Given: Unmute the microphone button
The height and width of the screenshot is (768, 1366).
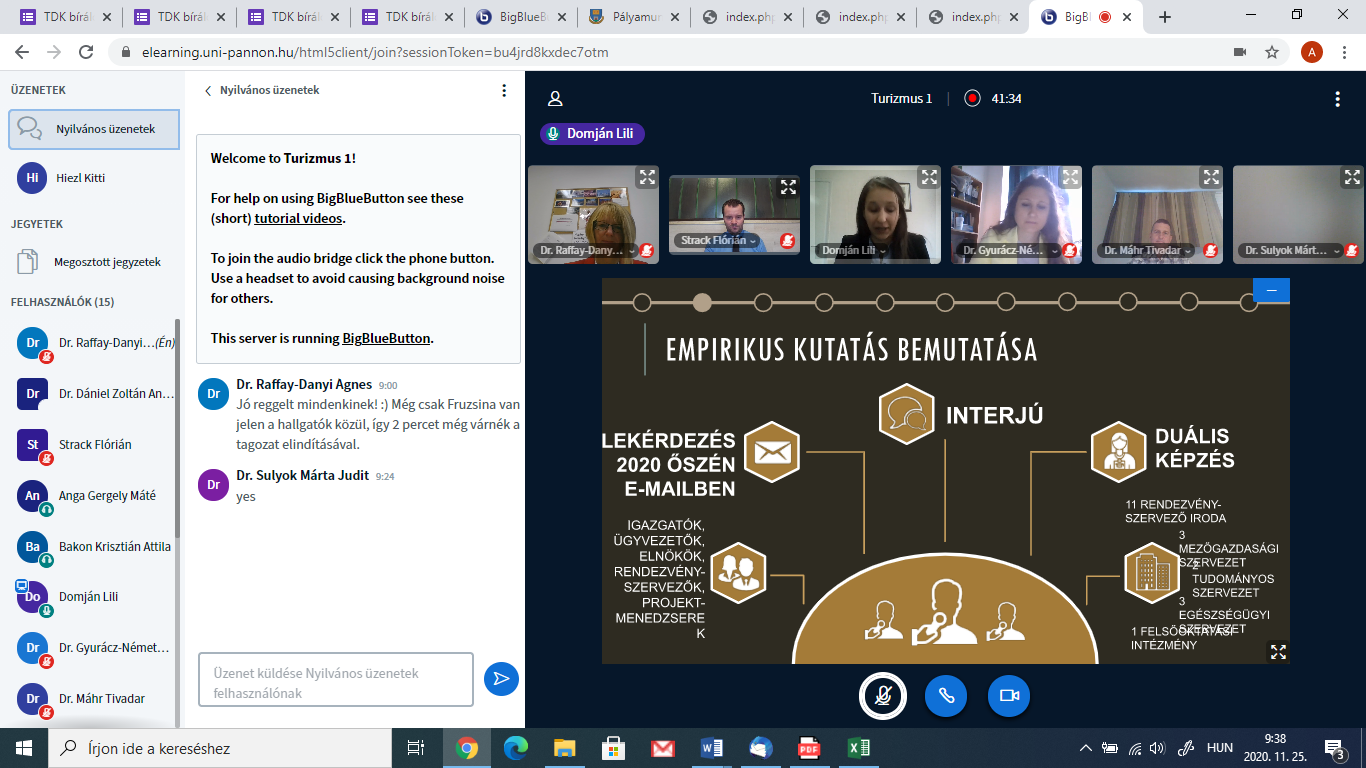Looking at the screenshot, I should click(883, 696).
